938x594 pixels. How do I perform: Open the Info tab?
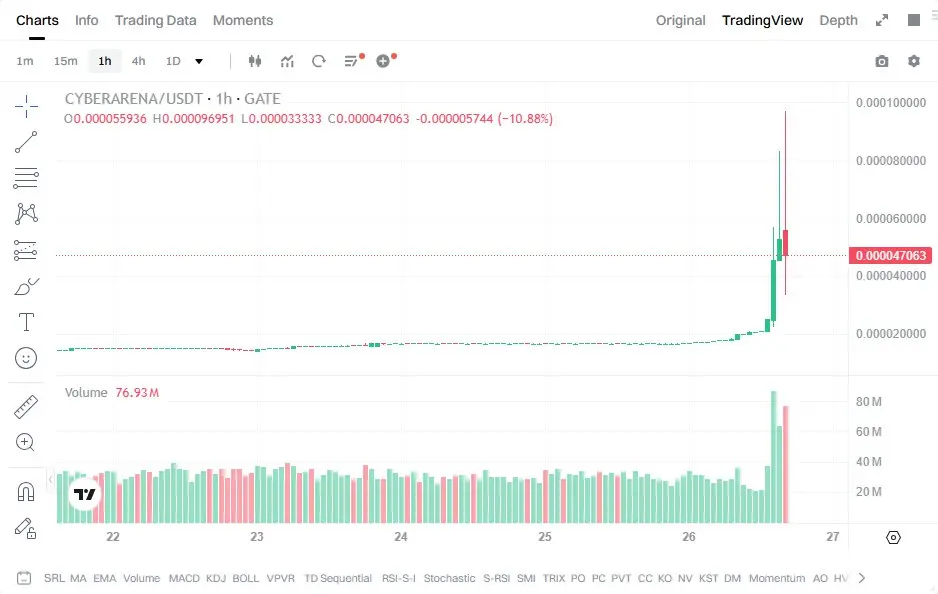coord(86,20)
